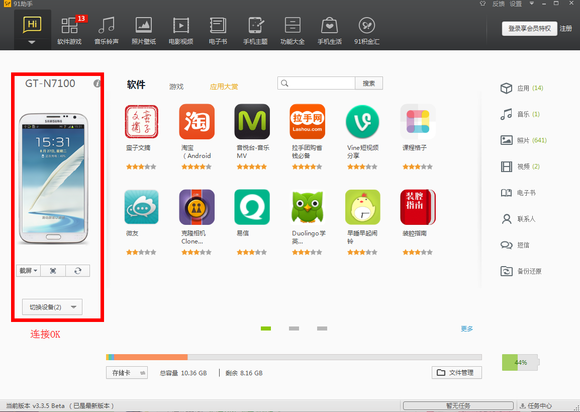
Task: Open the 手机主题 phone themes section
Action: click(255, 31)
